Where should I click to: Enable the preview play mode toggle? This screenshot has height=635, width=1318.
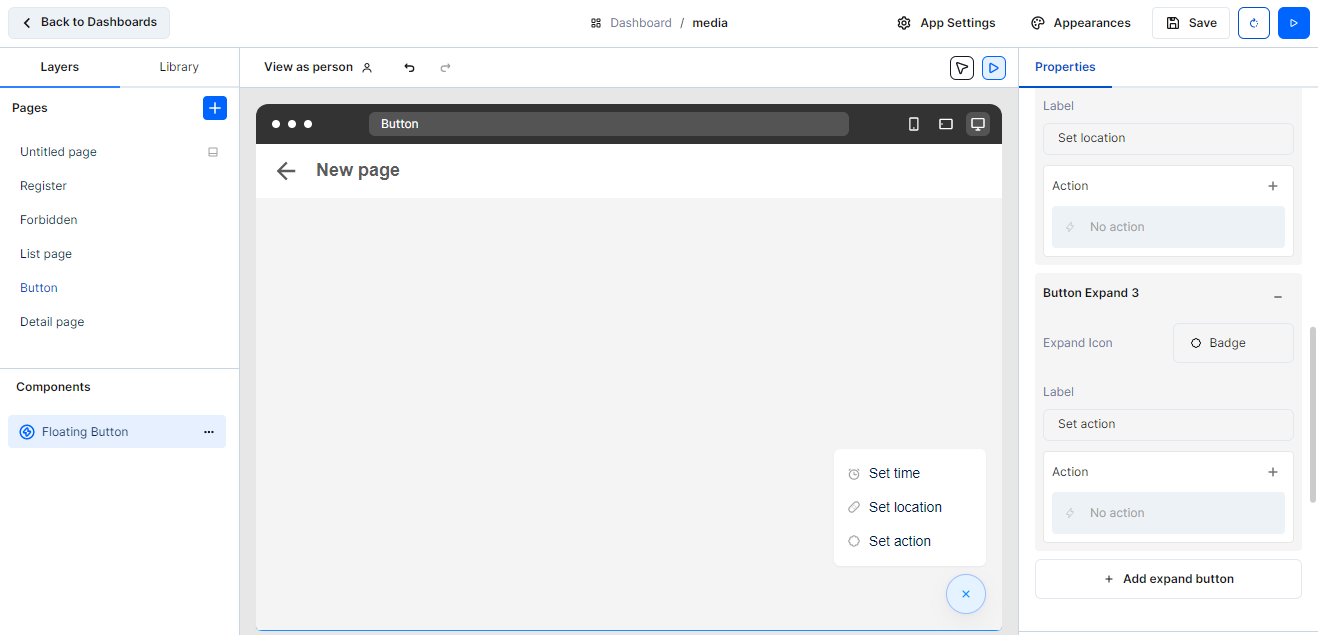tap(993, 68)
